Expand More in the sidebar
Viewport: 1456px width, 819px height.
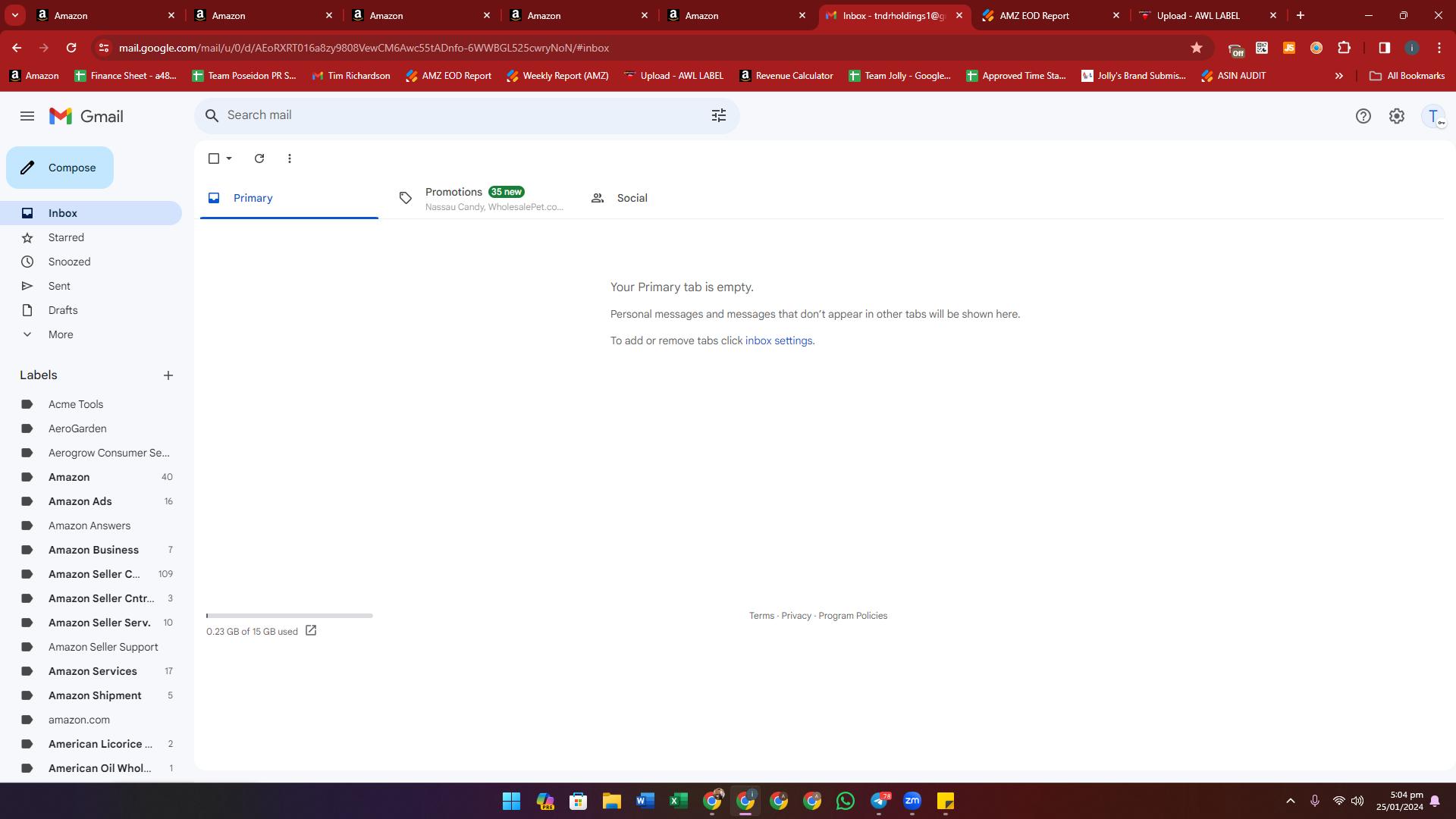pyautogui.click(x=91, y=334)
